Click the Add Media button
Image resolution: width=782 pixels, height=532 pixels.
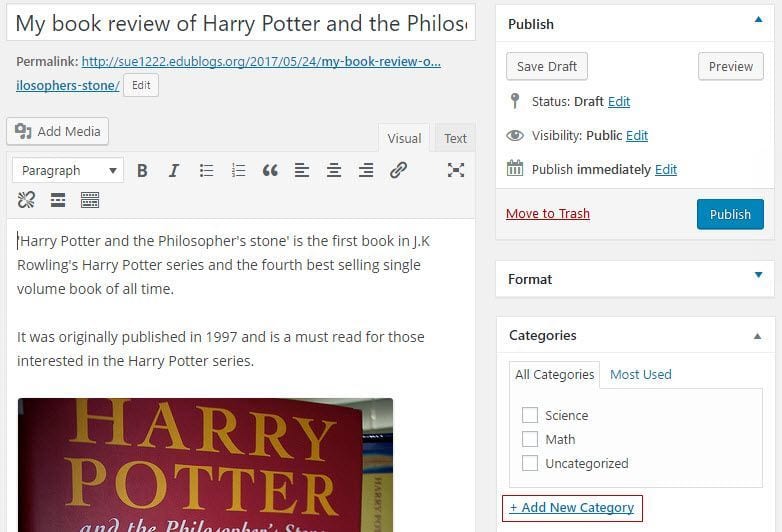point(57,132)
